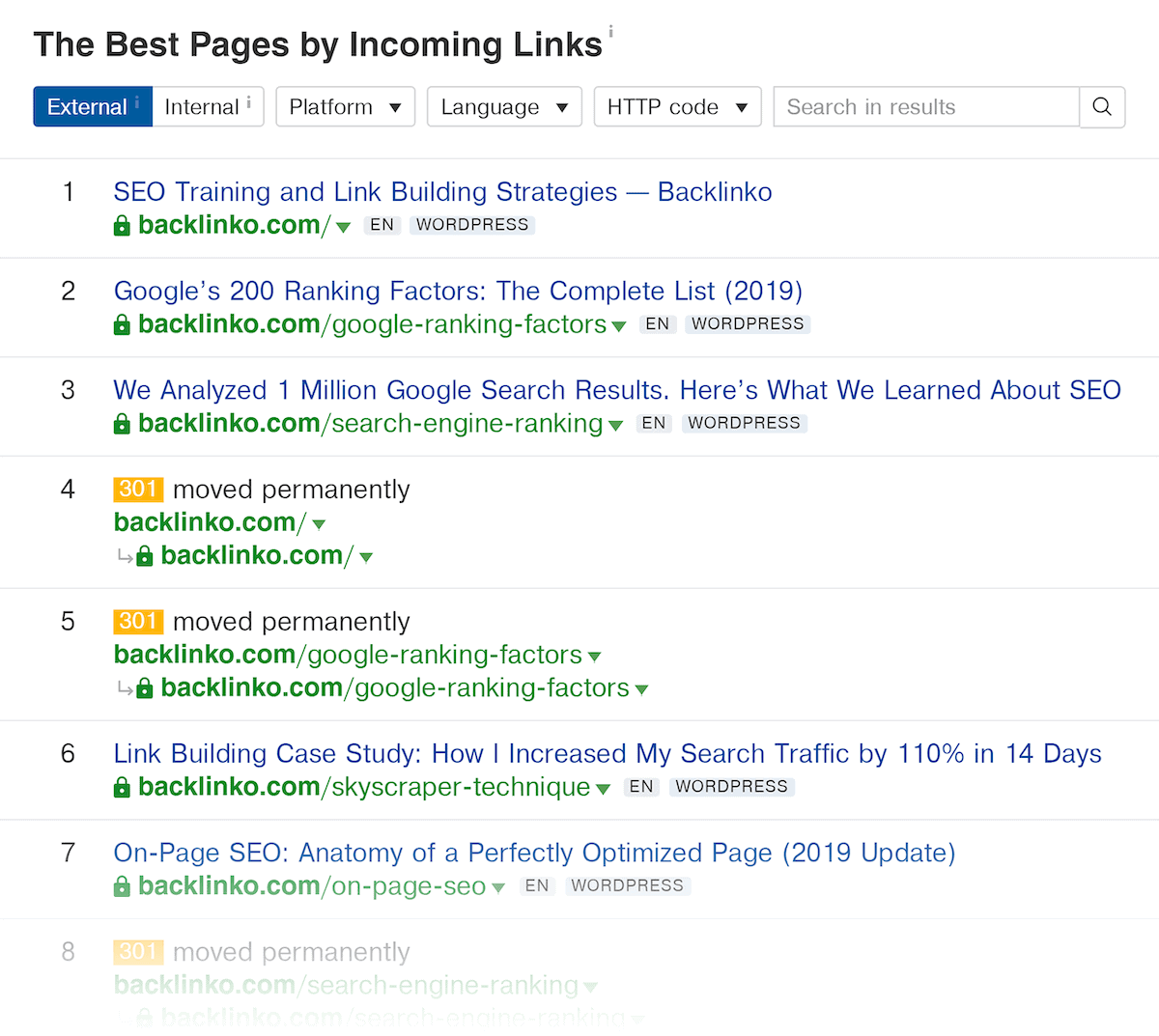The height and width of the screenshot is (1036, 1159).
Task: Click EN language tag in row 1
Action: click(382, 225)
